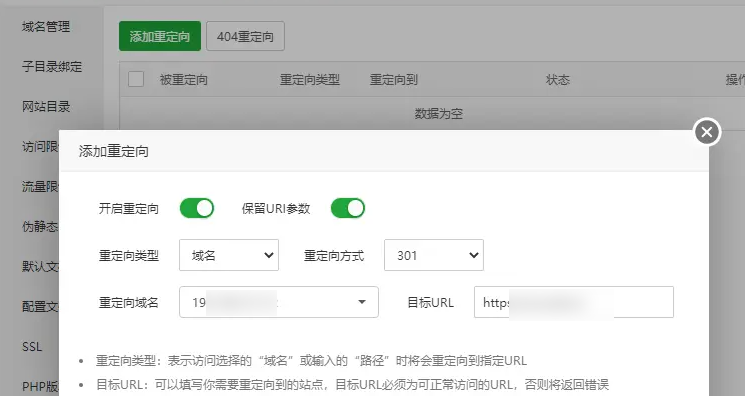Click the green 添加重定向 button
This screenshot has height=396, width=745.
(160, 36)
